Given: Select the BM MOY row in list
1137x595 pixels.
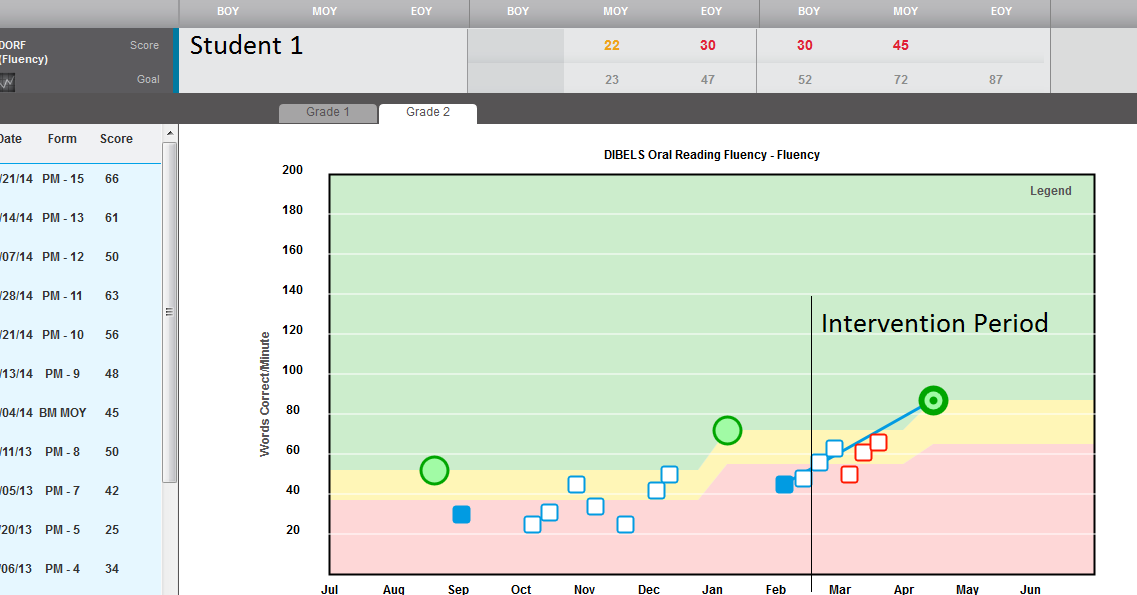Looking at the screenshot, I should (x=63, y=413).
